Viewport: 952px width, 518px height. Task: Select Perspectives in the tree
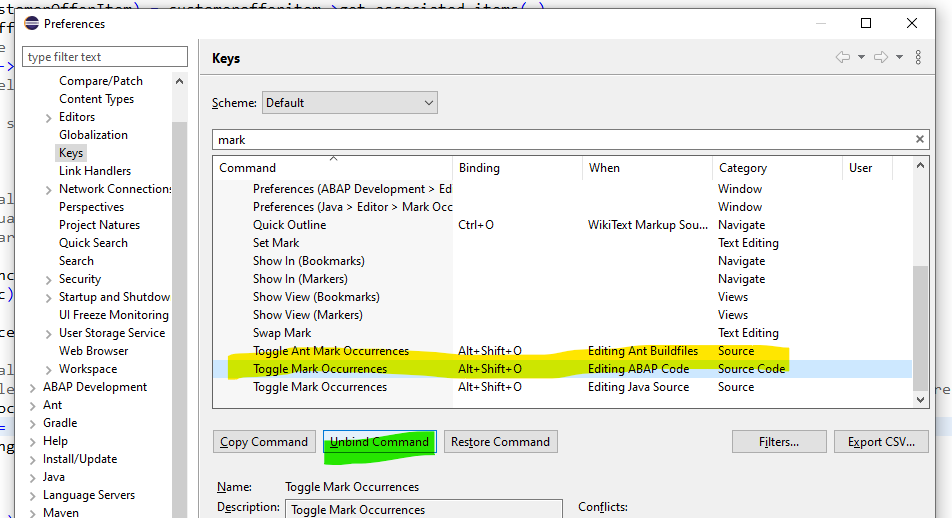point(91,207)
